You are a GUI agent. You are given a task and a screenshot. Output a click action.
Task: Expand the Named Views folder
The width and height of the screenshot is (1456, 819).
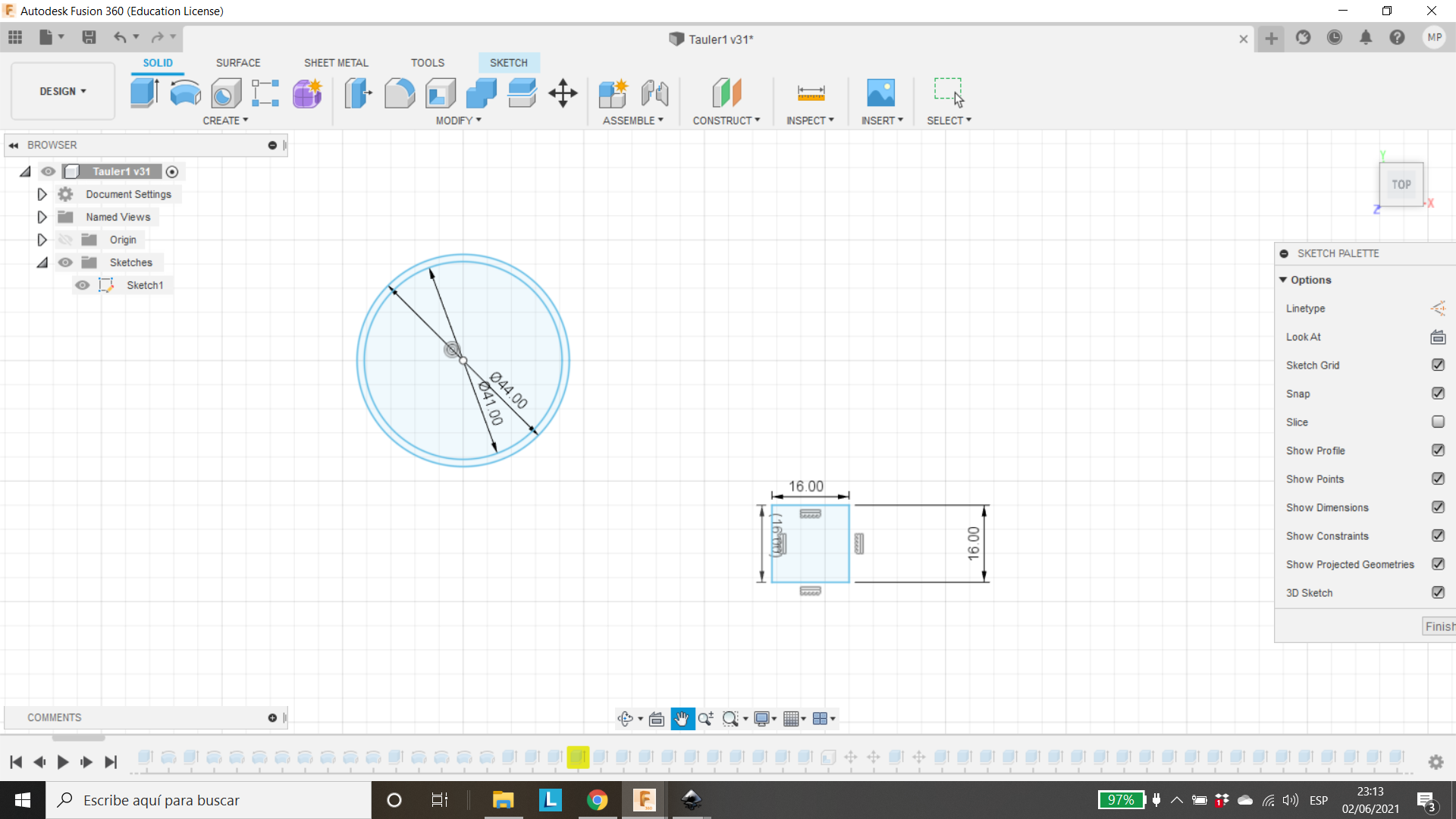(x=42, y=217)
